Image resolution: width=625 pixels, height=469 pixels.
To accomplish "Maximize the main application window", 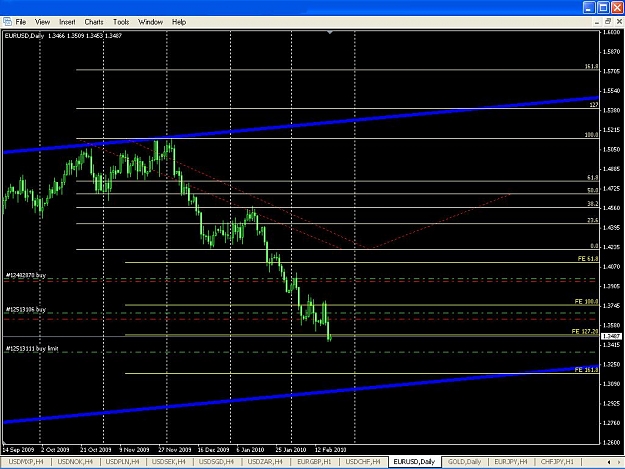I will [604, 8].
